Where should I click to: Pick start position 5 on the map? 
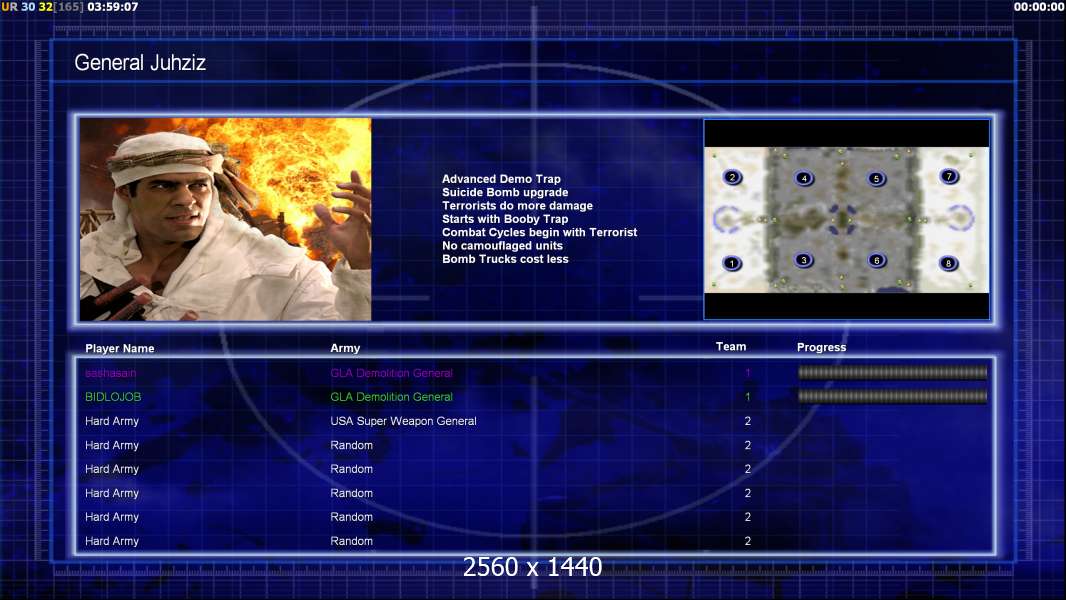[x=876, y=179]
